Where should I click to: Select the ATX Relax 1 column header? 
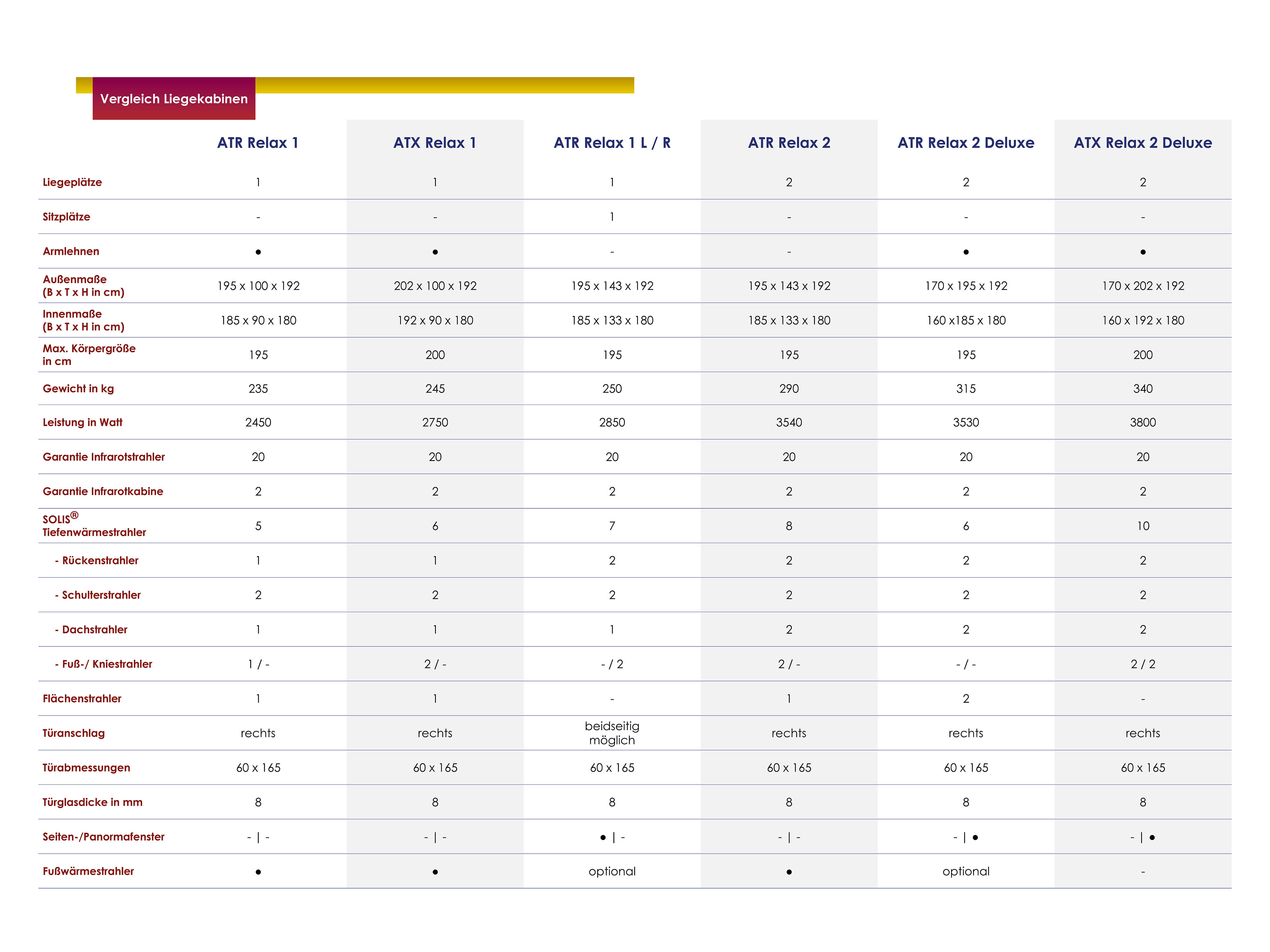pos(435,143)
